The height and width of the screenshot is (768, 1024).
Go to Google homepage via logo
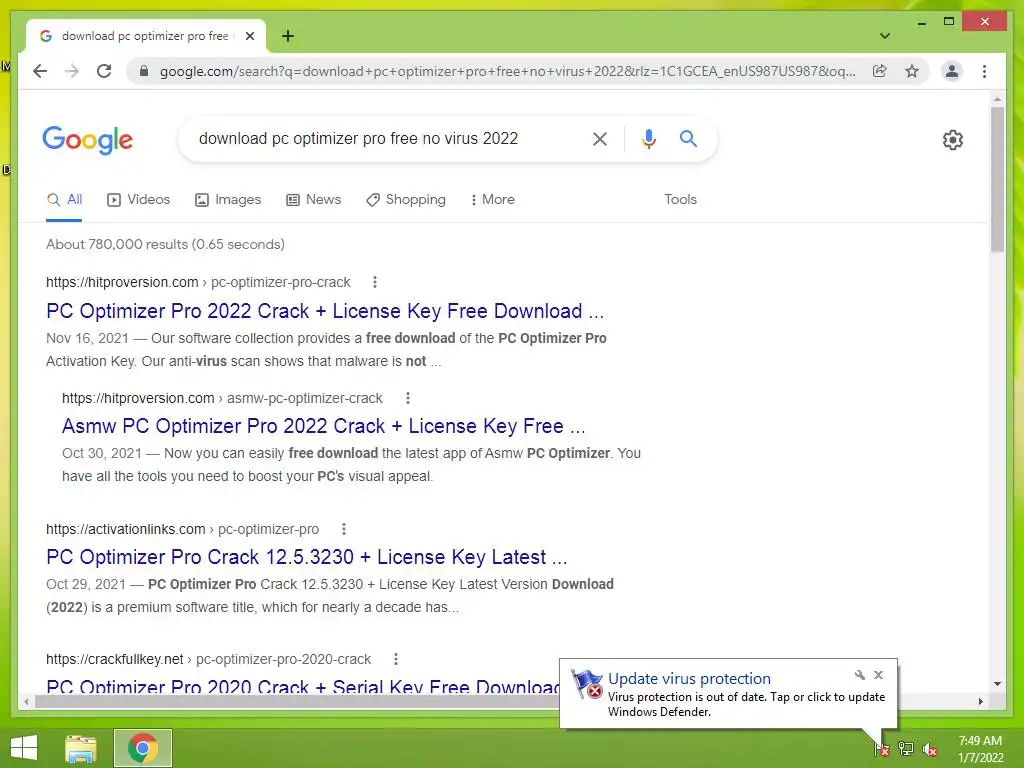tap(88, 140)
